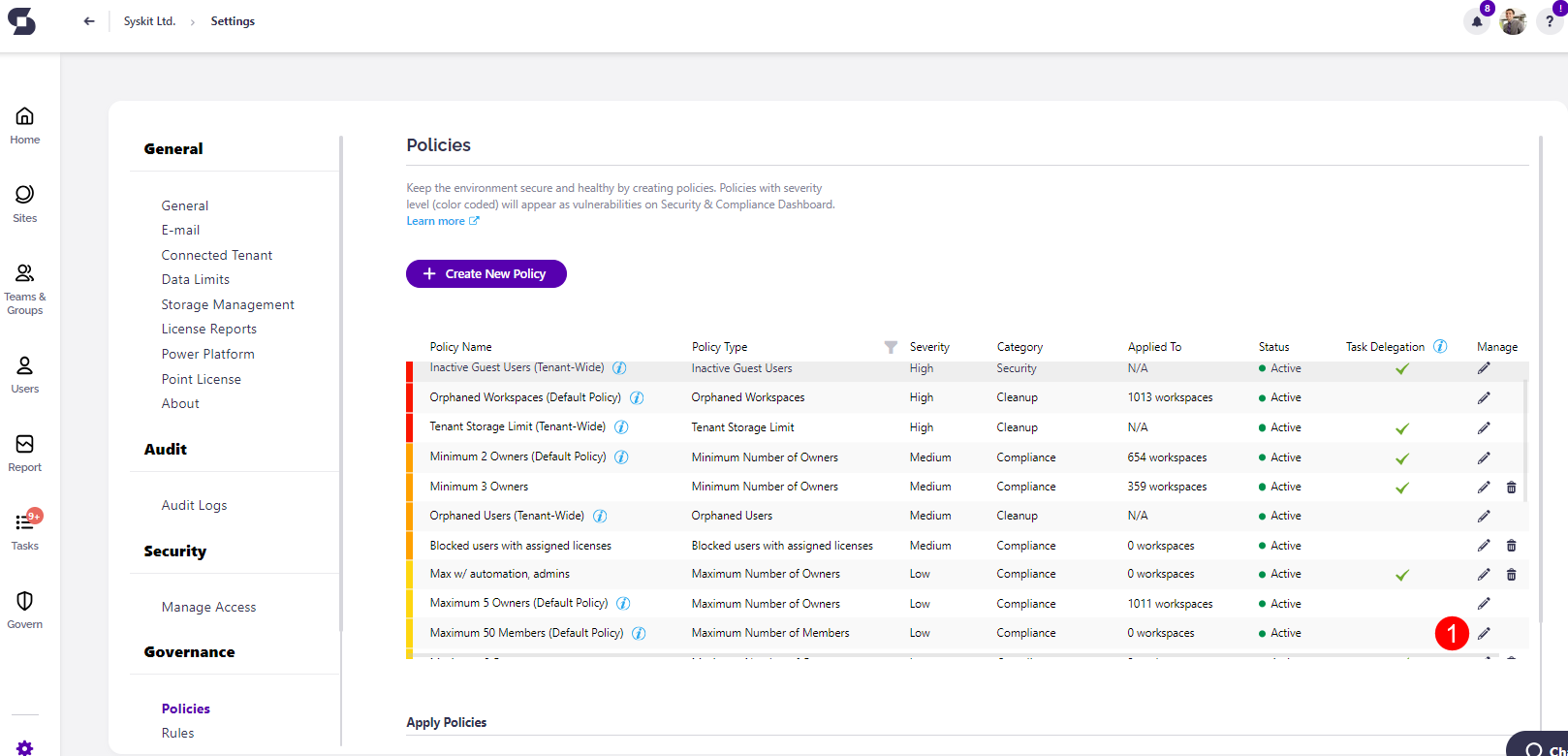Sort by Policy Name column header
Screen dimensions: 1568x756
(x=461, y=347)
